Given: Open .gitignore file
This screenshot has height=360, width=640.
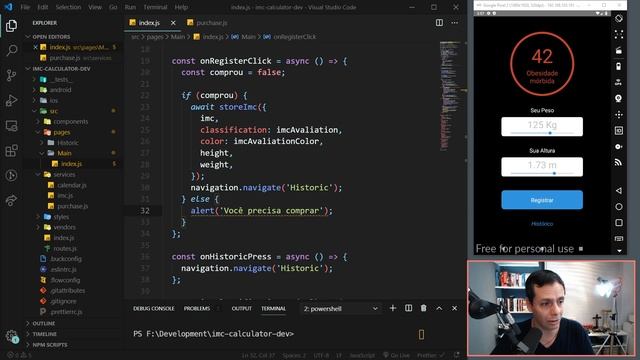Looking at the screenshot, I should pyautogui.click(x=63, y=301).
